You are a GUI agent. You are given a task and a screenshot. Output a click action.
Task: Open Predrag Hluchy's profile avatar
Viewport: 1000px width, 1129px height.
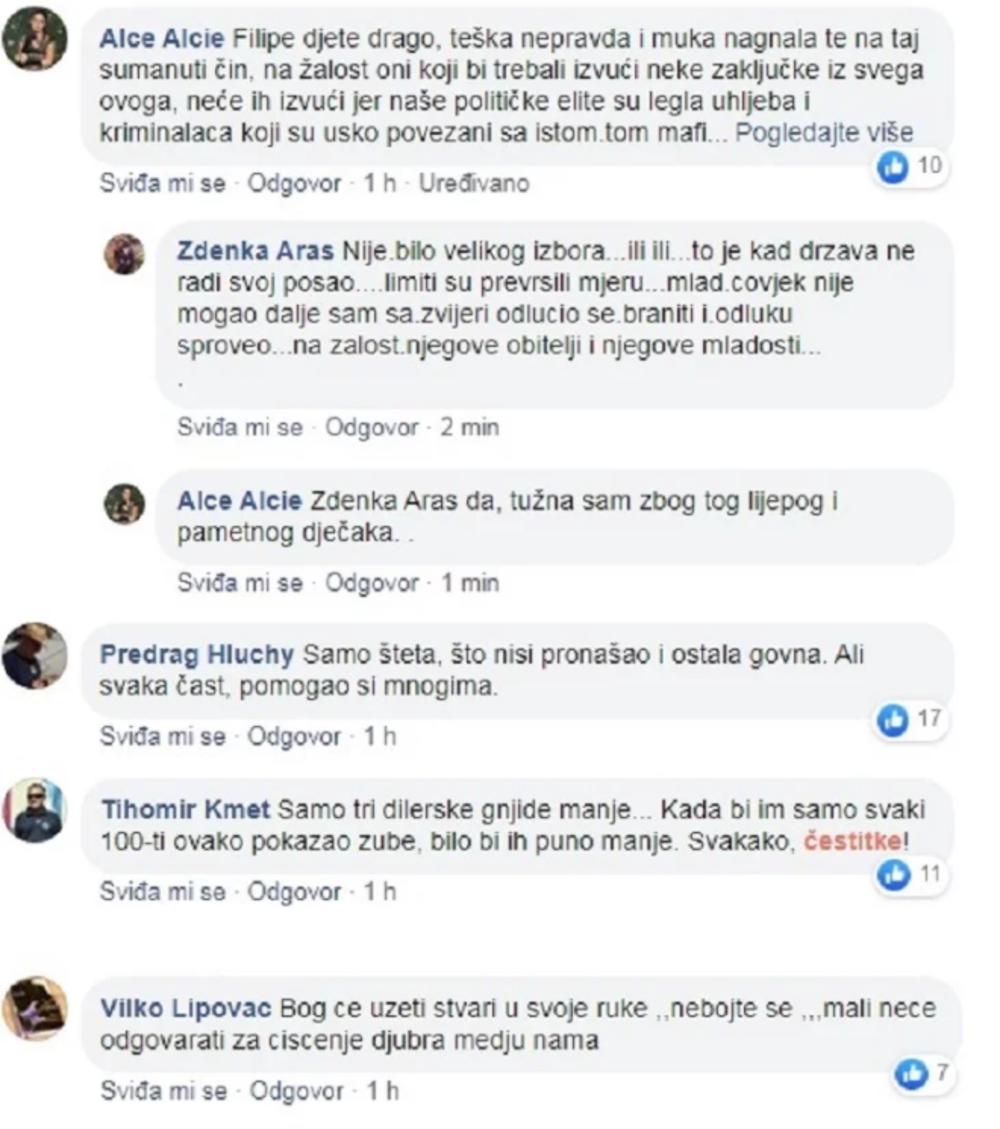tap(35, 655)
